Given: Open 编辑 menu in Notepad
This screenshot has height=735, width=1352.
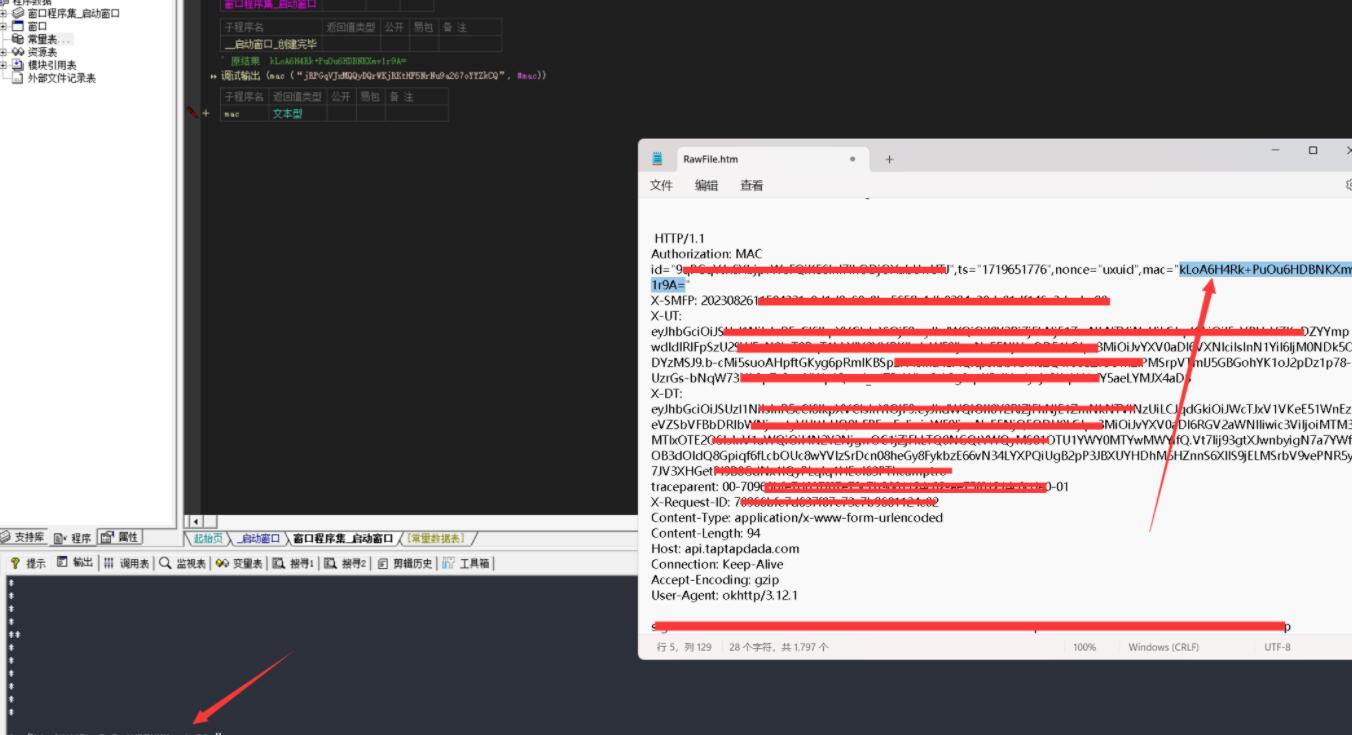Looking at the screenshot, I should [x=707, y=185].
